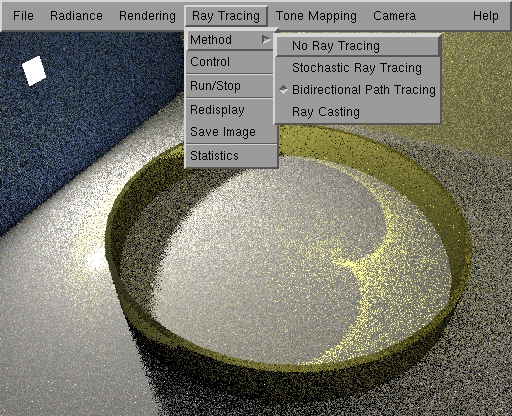Open the Tone Mapping menu
This screenshot has width=512, height=416.
click(x=316, y=16)
